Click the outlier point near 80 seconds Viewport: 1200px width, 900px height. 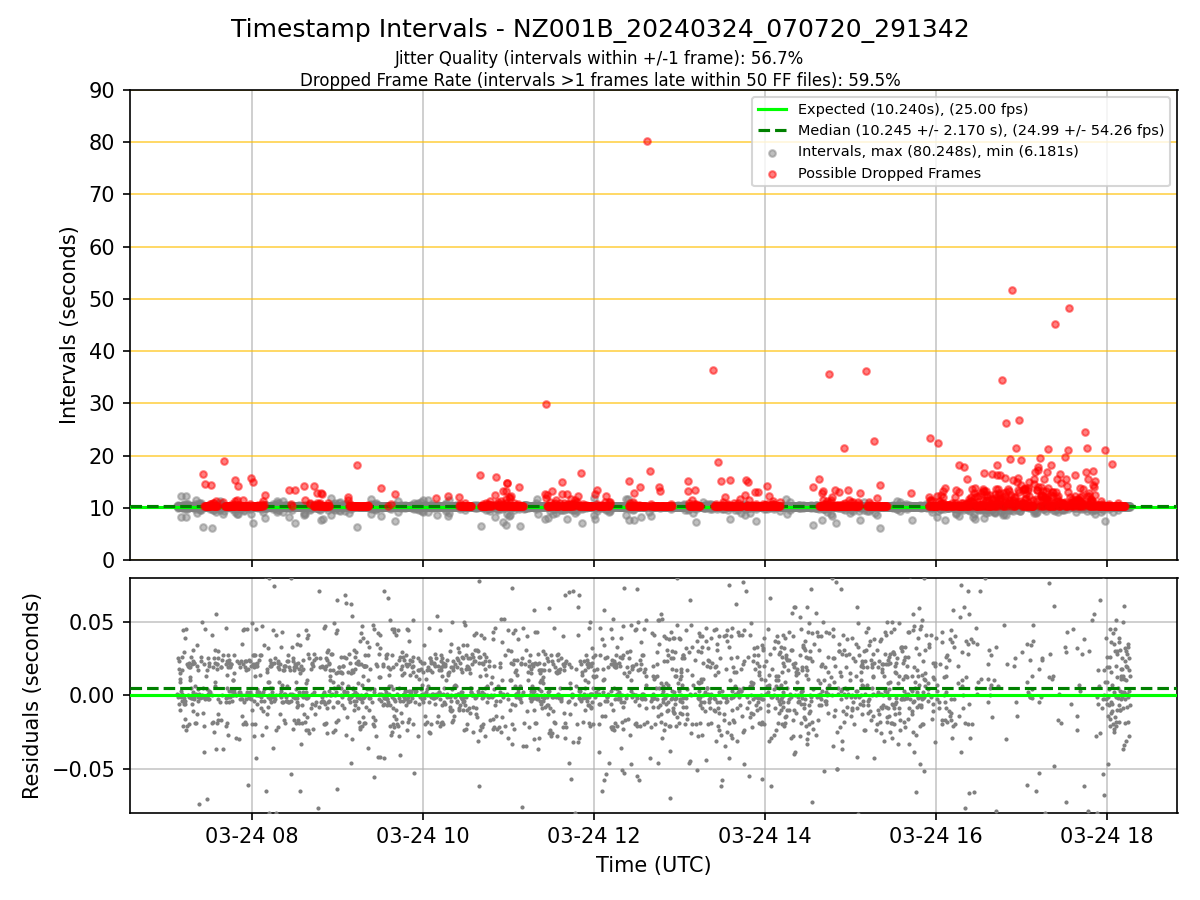tap(647, 141)
